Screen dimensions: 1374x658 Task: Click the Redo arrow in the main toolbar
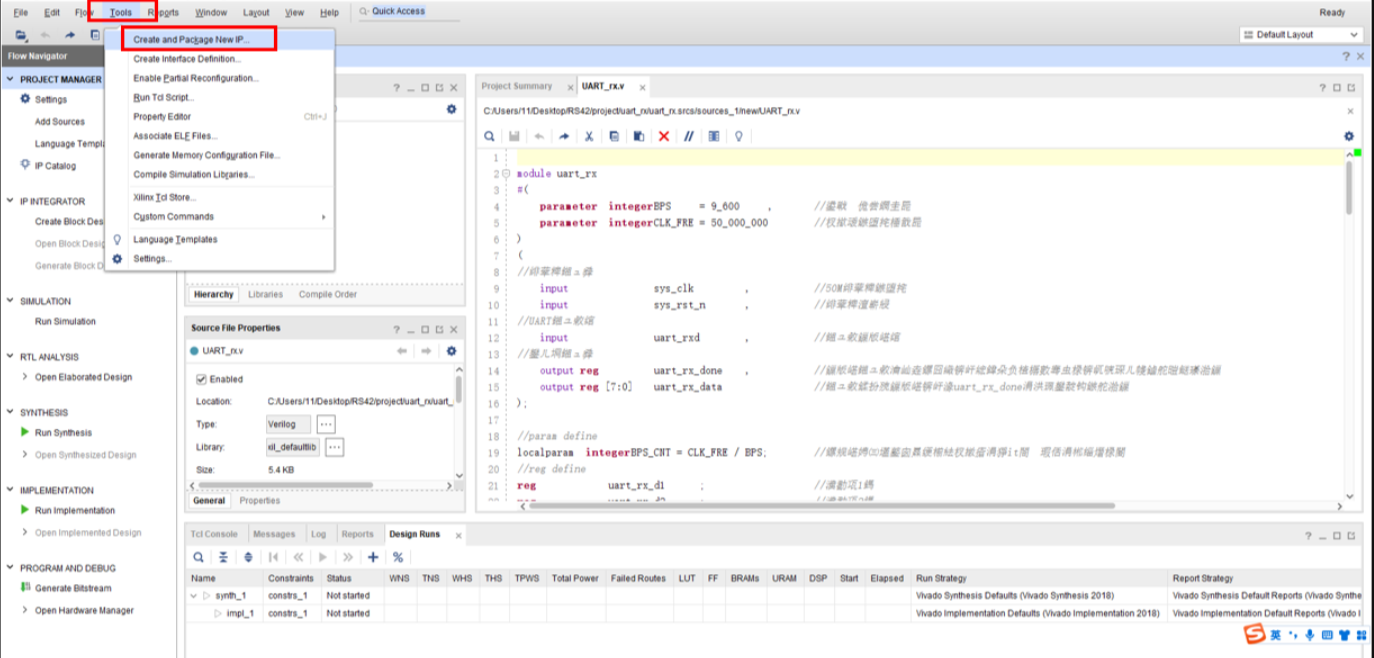[70, 35]
